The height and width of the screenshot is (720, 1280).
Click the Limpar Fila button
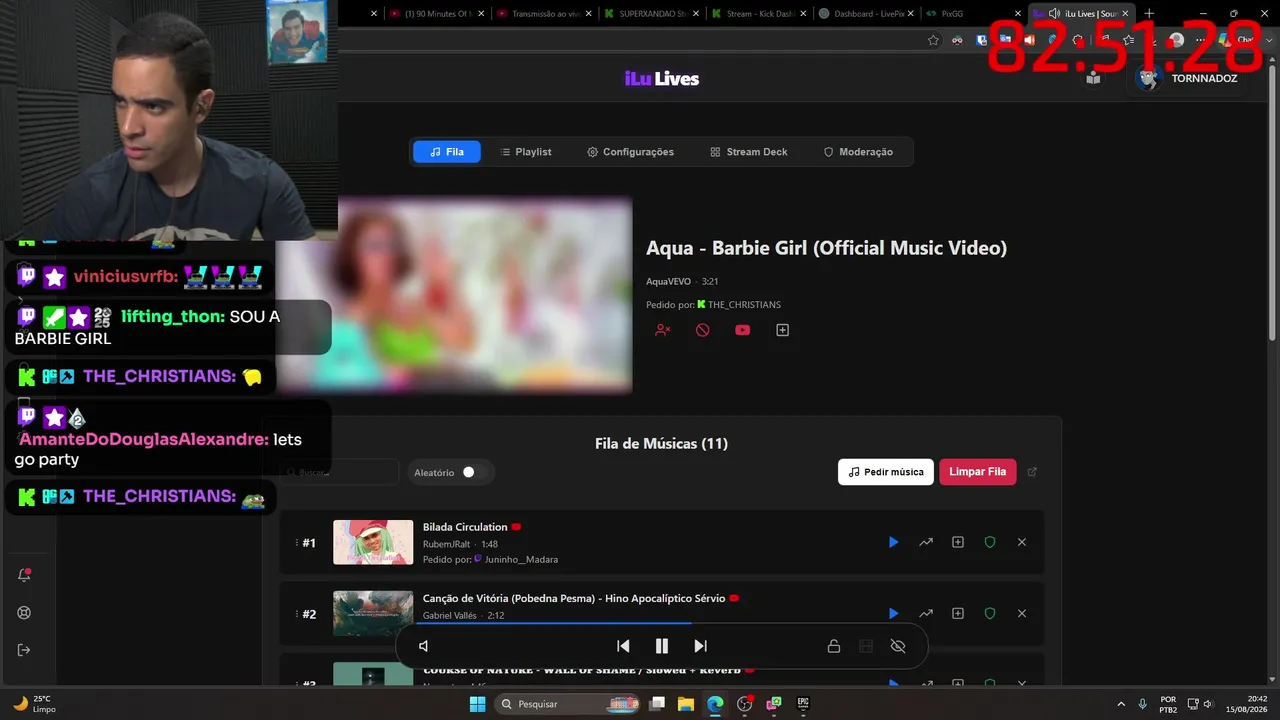(978, 472)
